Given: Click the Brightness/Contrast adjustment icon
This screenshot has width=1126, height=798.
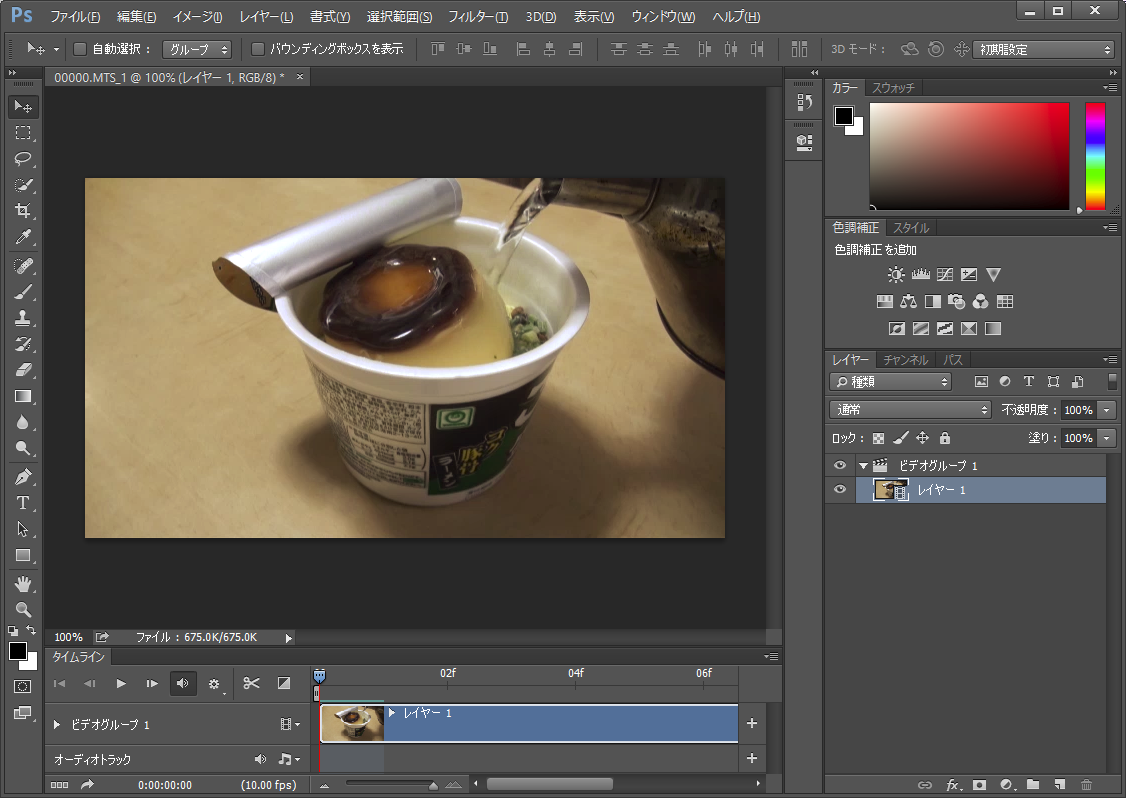Looking at the screenshot, I should [896, 275].
